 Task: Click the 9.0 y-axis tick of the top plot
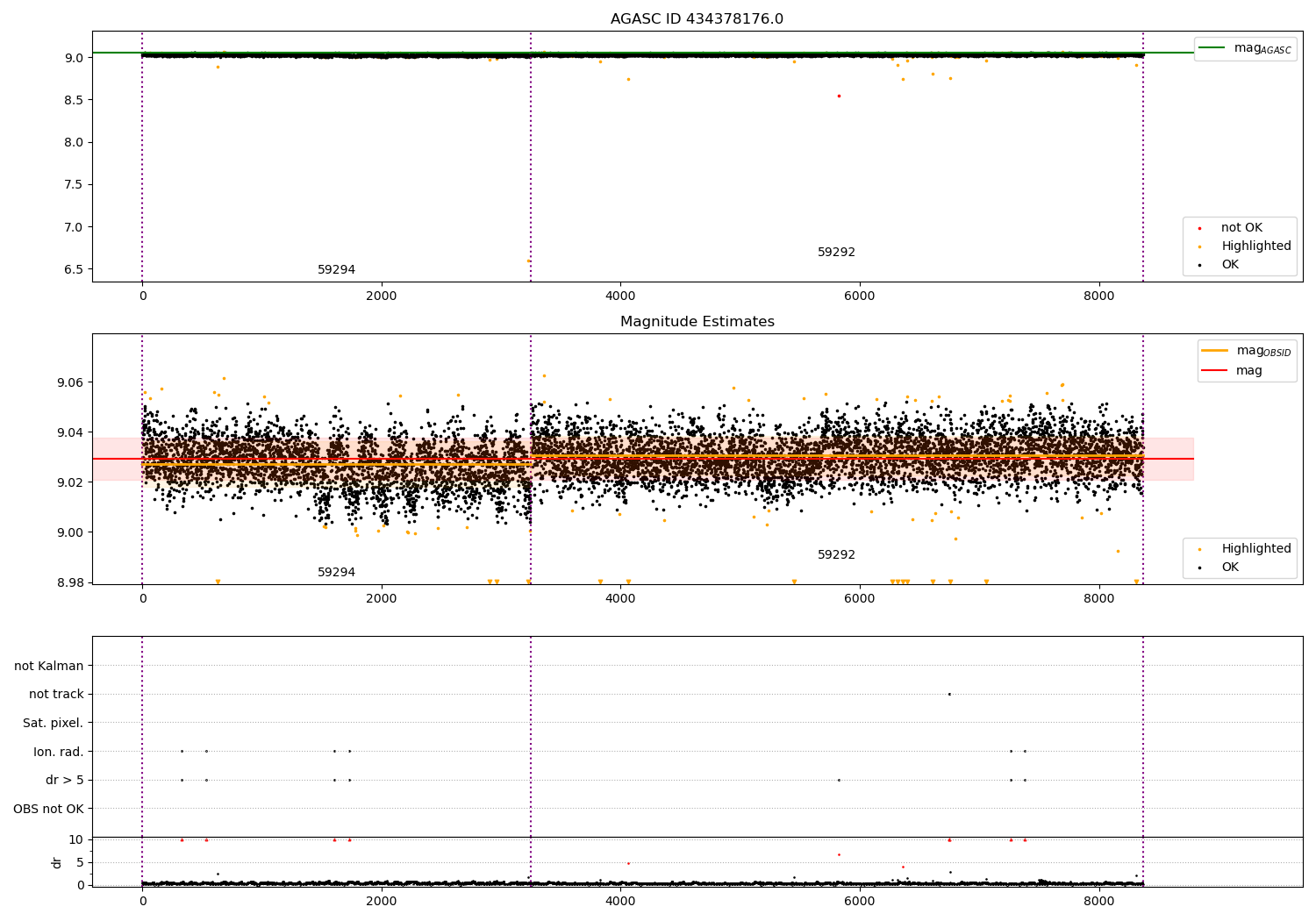(x=74, y=58)
